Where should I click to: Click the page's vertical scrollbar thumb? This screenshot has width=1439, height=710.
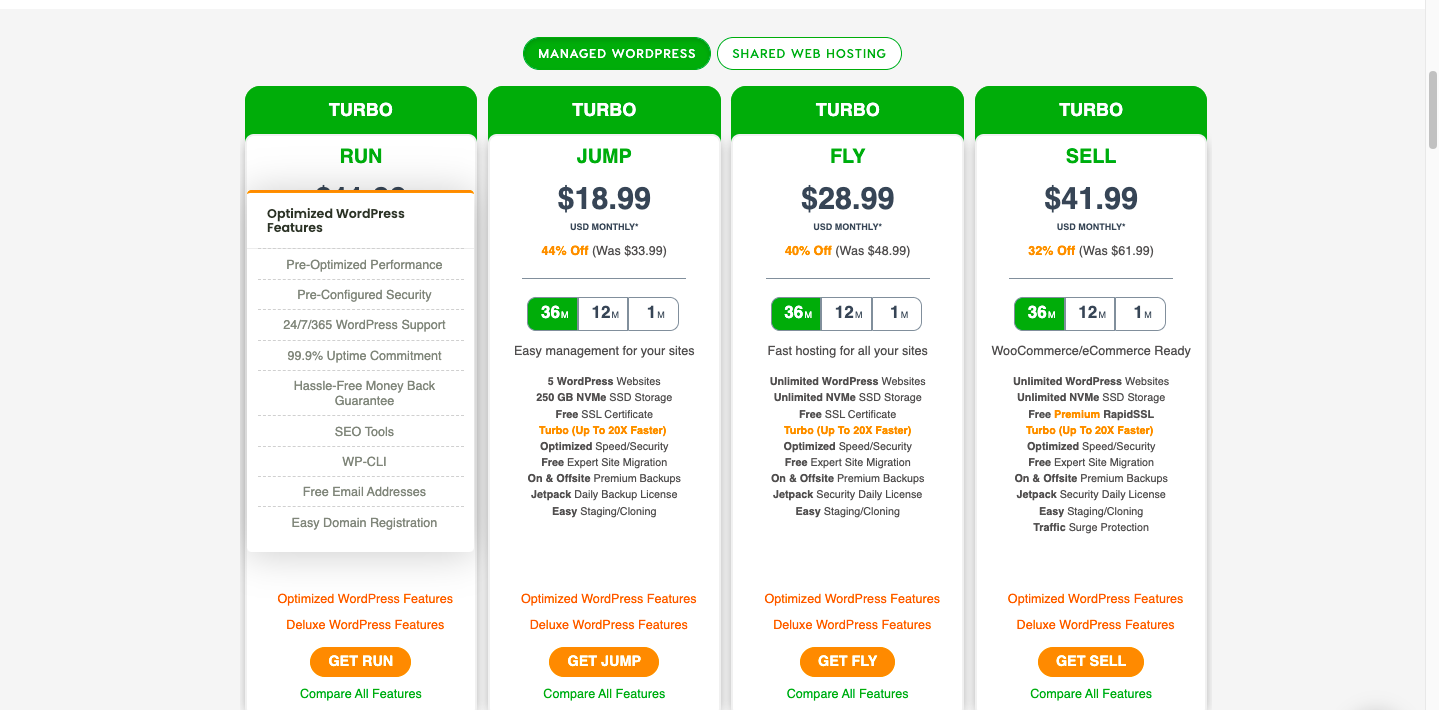pos(1431,110)
